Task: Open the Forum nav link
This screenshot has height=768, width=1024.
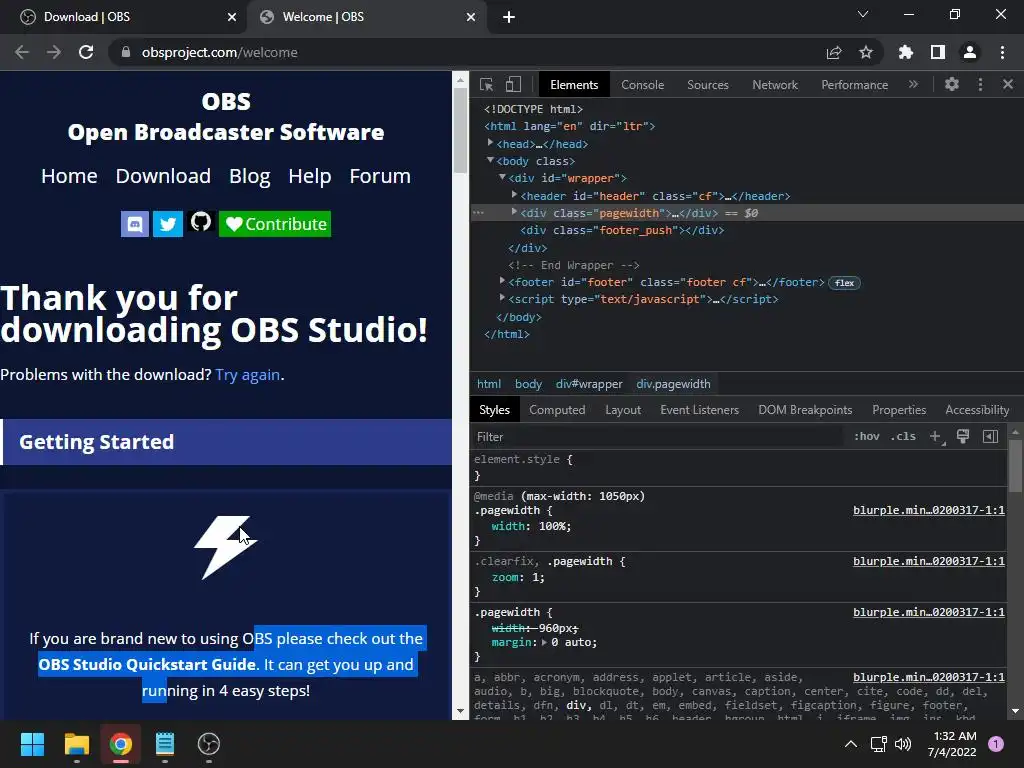Action: click(380, 176)
